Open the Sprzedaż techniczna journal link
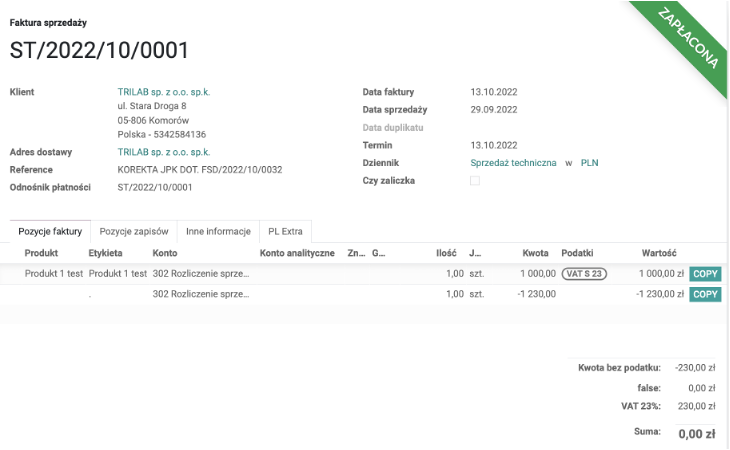 513,162
